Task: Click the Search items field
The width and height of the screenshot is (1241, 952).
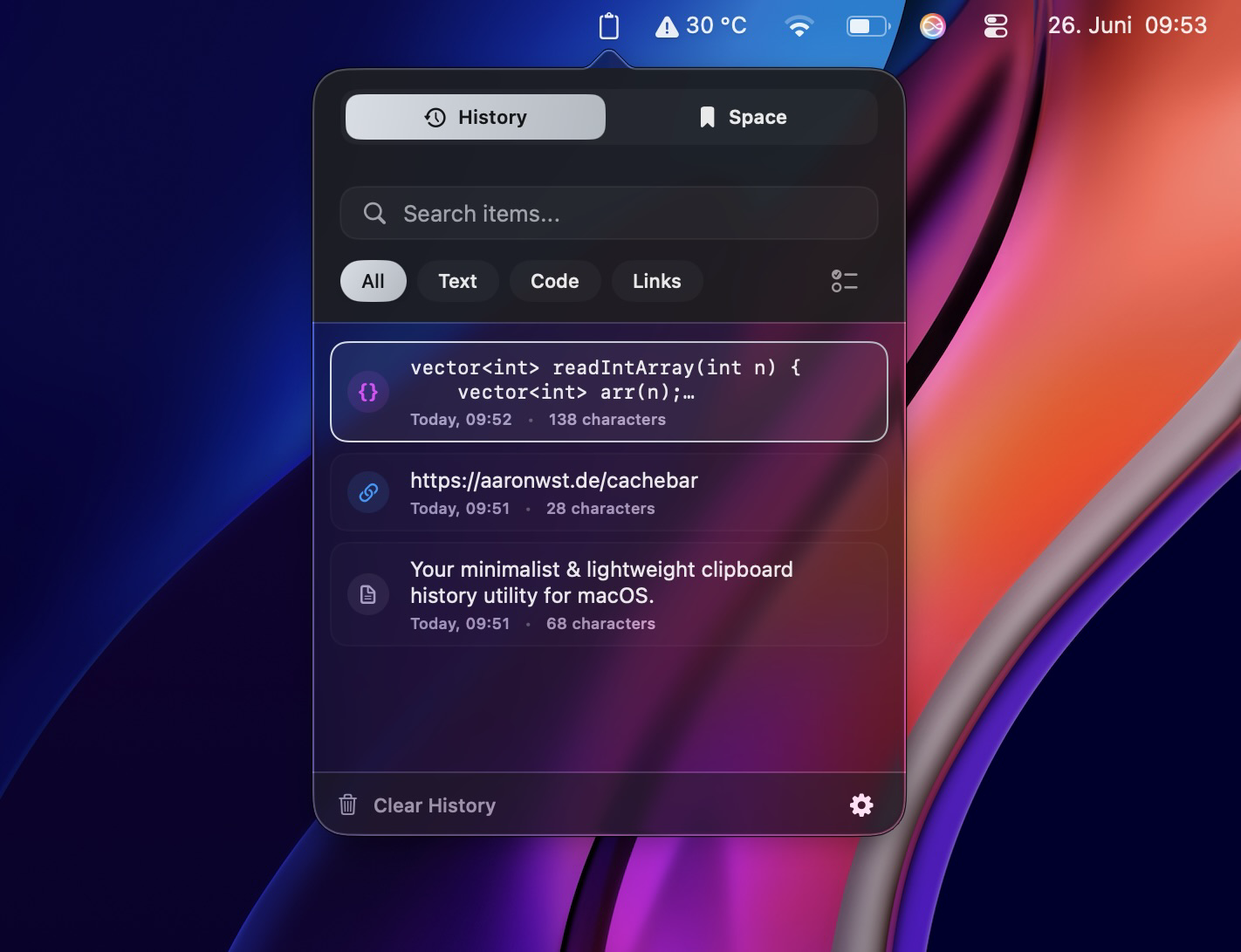Action: tap(609, 213)
